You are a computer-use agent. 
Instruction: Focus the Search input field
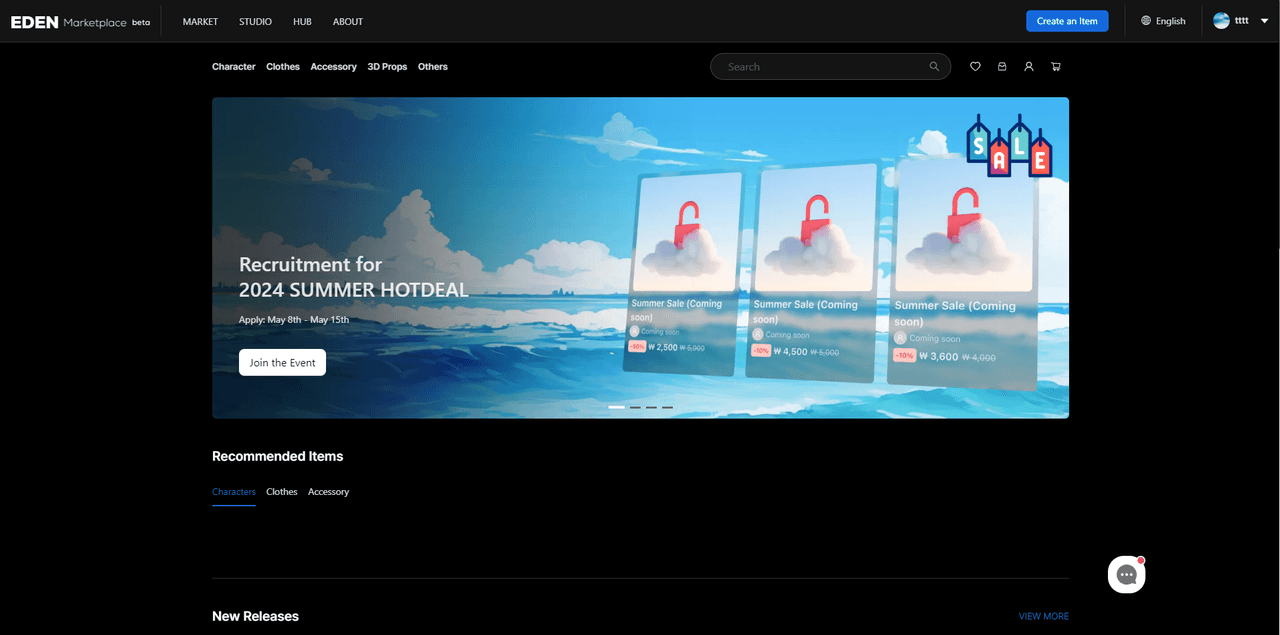(820, 67)
